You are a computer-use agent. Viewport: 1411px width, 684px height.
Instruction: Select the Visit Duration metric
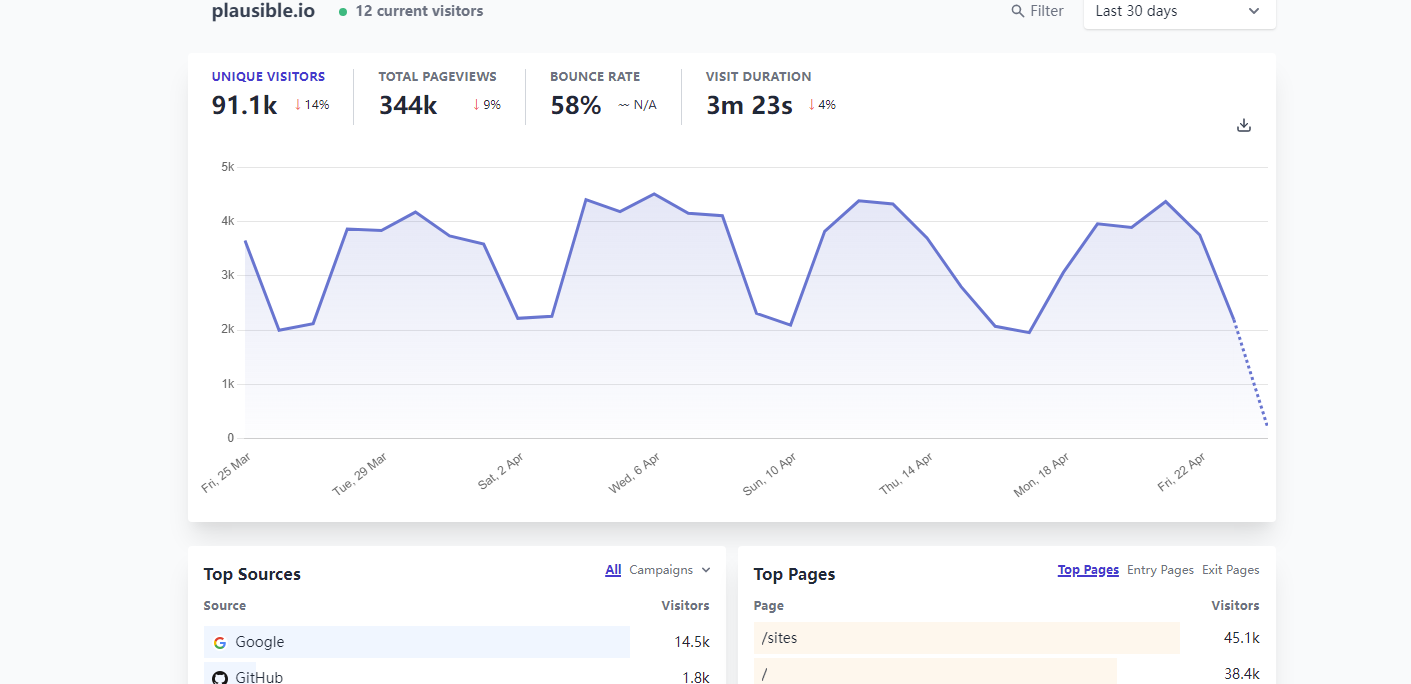[x=758, y=77]
